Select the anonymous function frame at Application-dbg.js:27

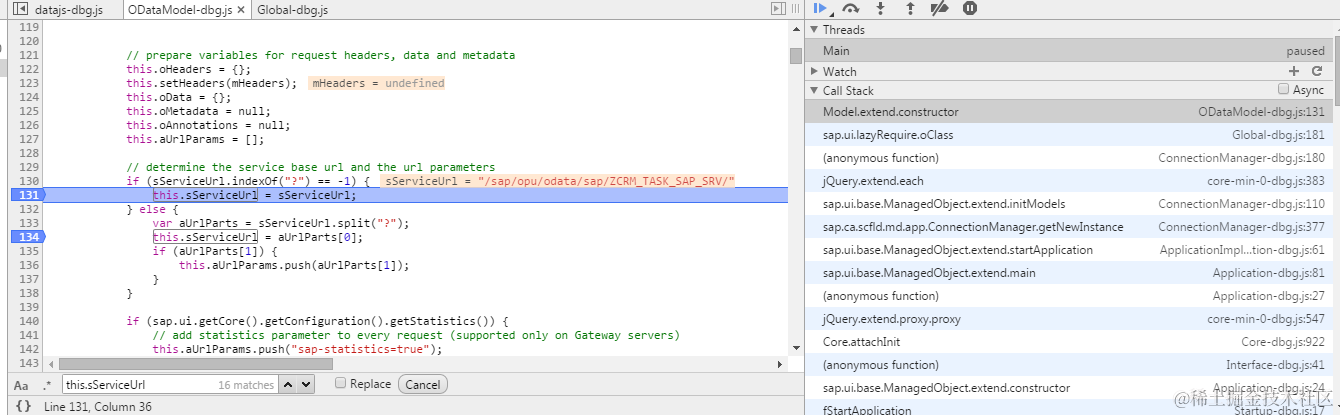[1070, 296]
